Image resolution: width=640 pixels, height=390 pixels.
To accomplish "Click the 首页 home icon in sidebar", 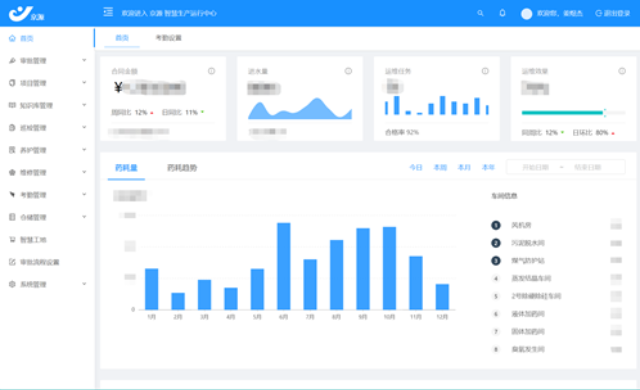I will coord(12,38).
